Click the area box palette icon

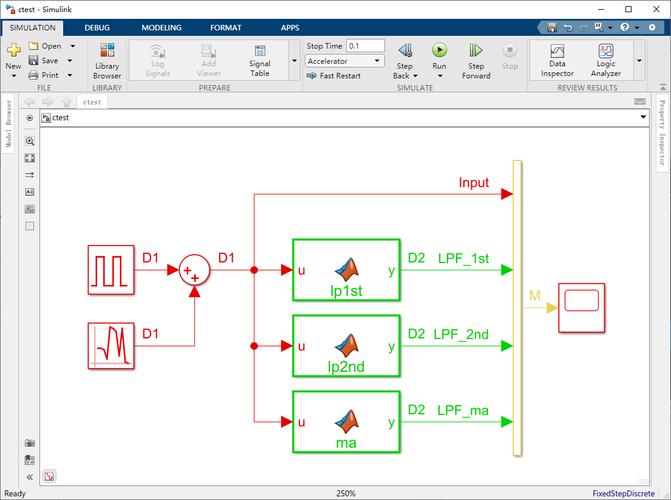[x=30, y=226]
